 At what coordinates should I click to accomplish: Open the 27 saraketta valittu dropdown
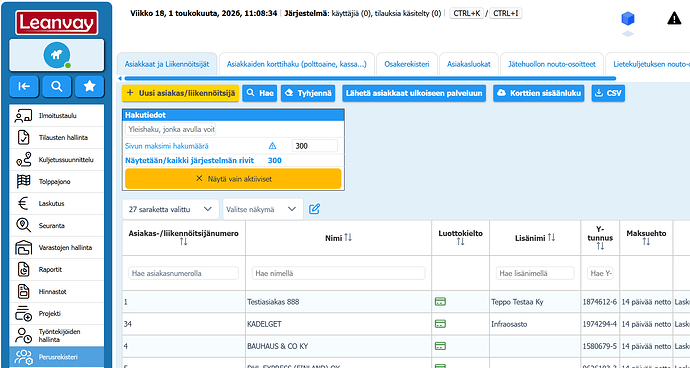(171, 210)
